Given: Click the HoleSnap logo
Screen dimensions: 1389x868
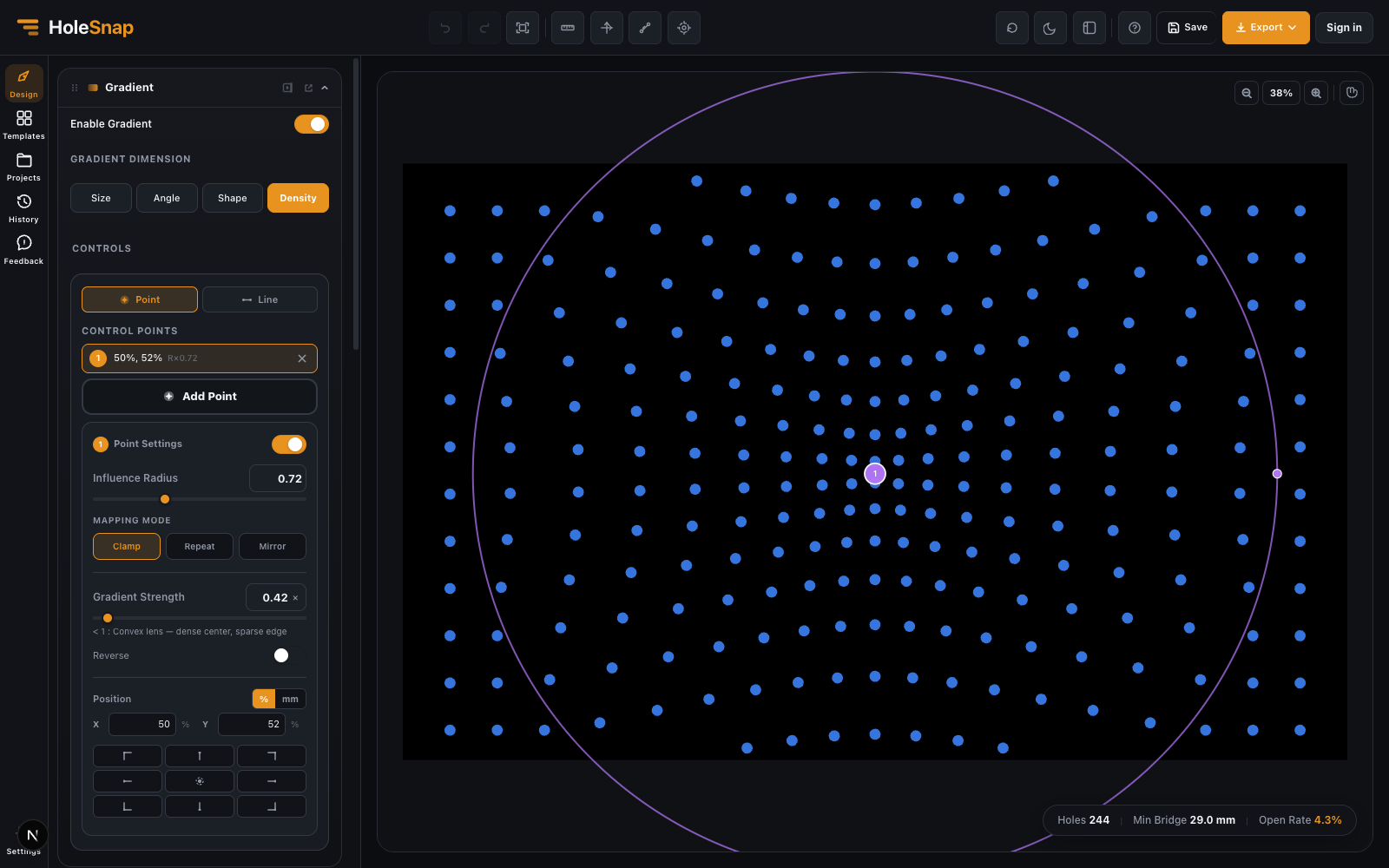Looking at the screenshot, I should [76, 28].
